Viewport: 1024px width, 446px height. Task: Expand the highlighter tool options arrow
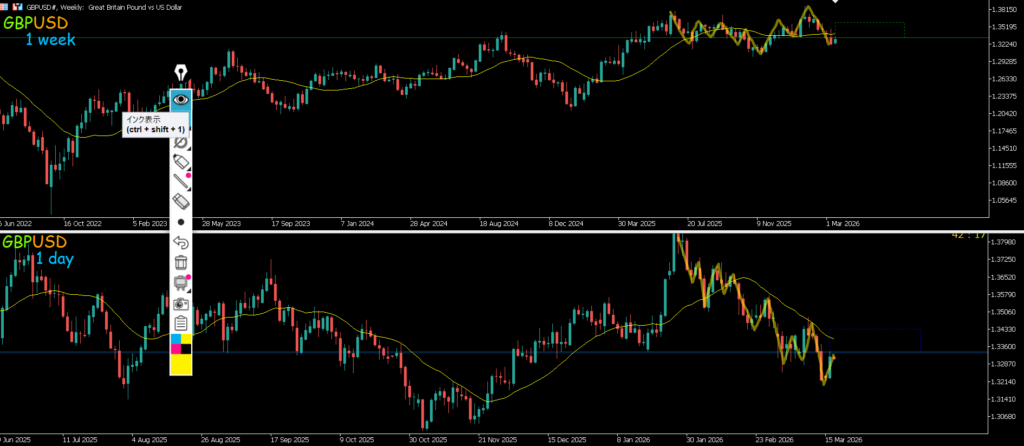190,169
